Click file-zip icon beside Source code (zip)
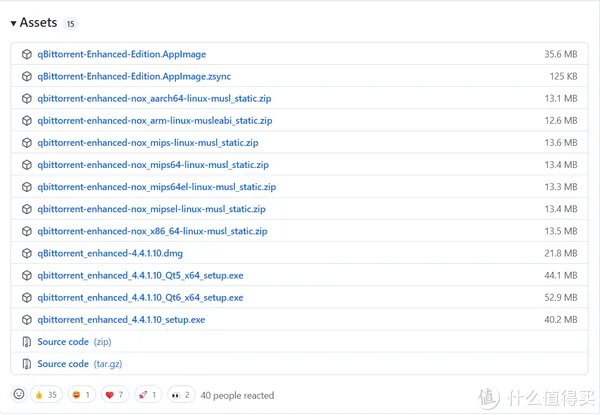Screen dimensions: 600x415 27,342
